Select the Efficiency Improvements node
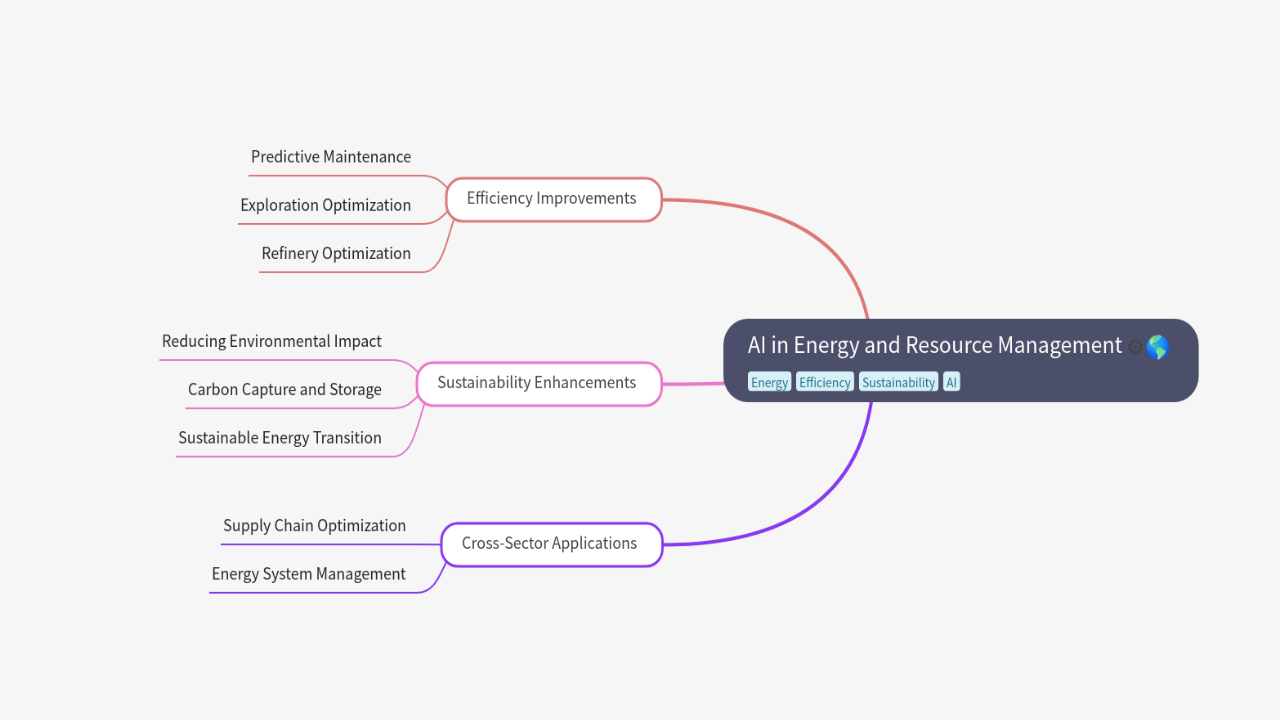Screen dimensions: 1280x720 [552, 199]
